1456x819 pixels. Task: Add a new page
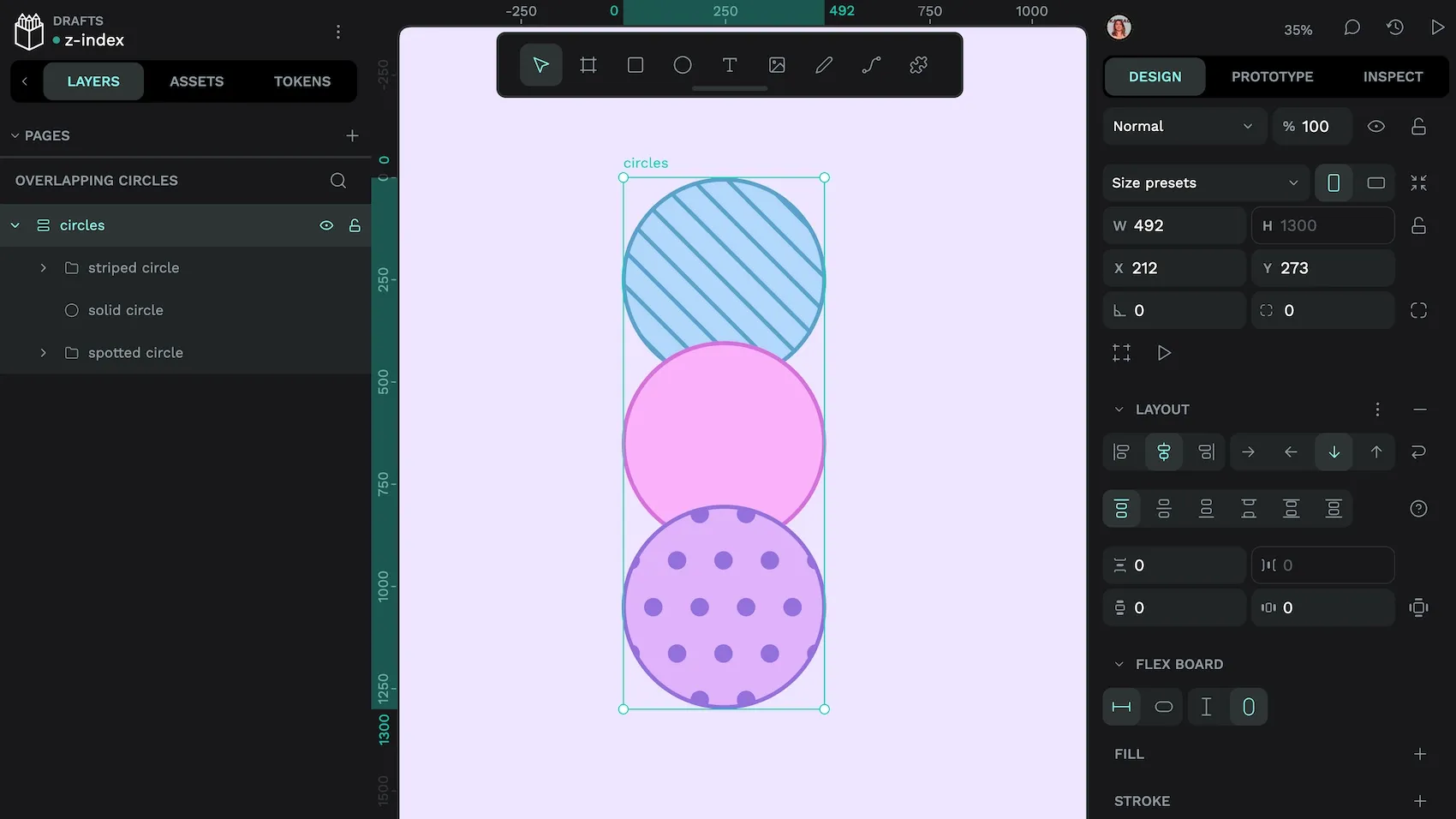pos(352,136)
